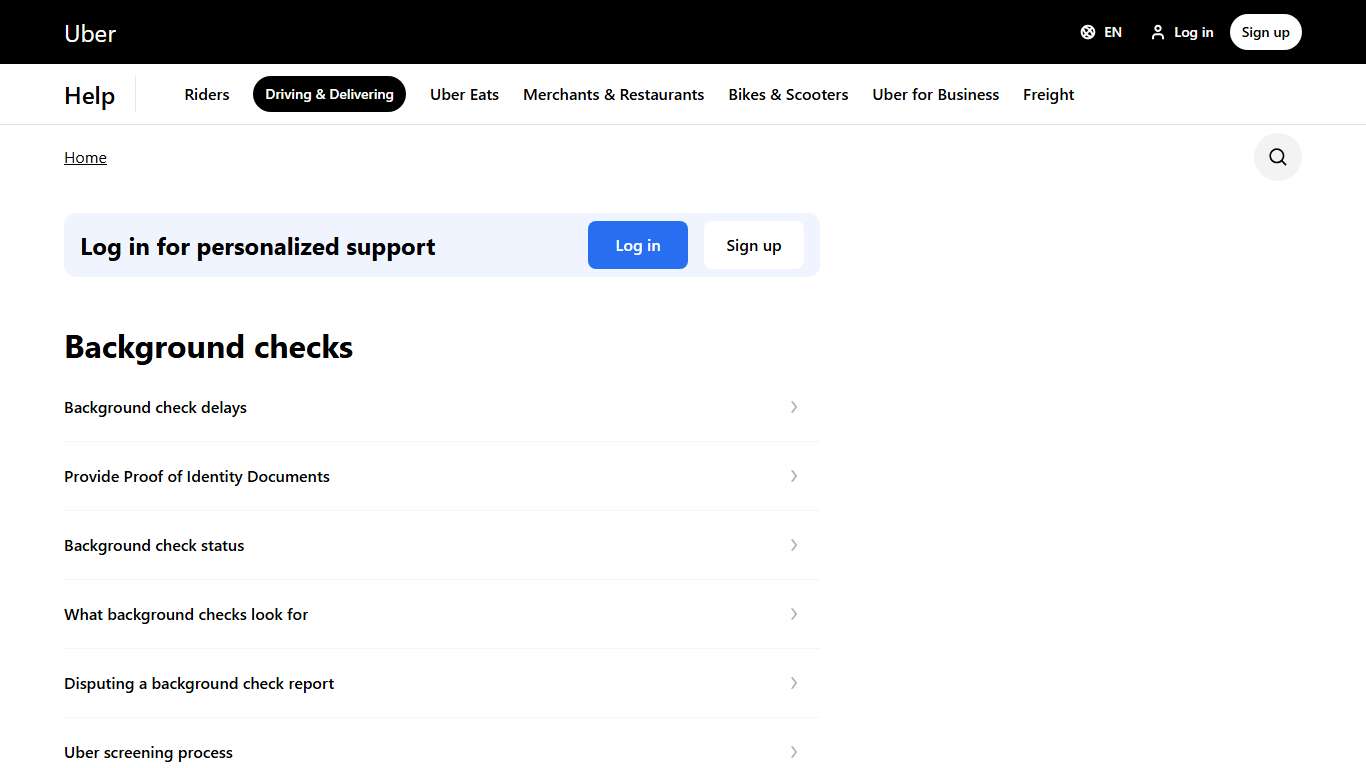
Task: Select the Uber Eats category
Action: pos(464,94)
